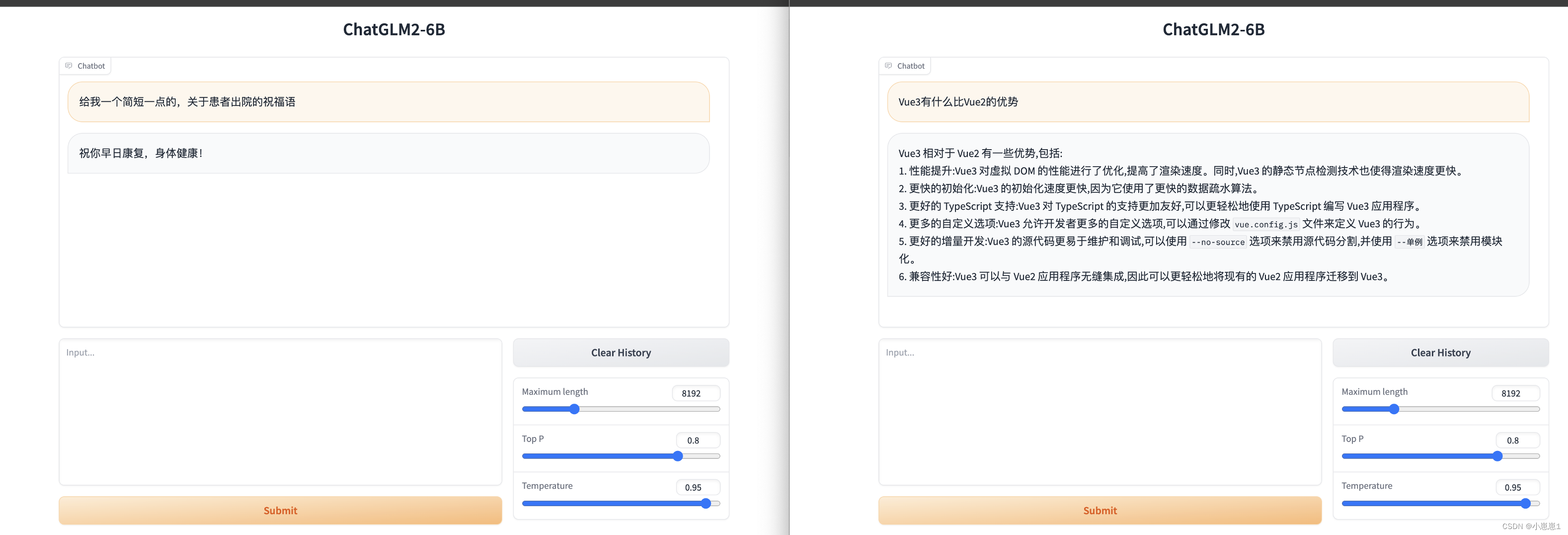The width and height of the screenshot is (1568, 535).
Task: Click Top P 0.8 number field, right window
Action: pos(1517,440)
